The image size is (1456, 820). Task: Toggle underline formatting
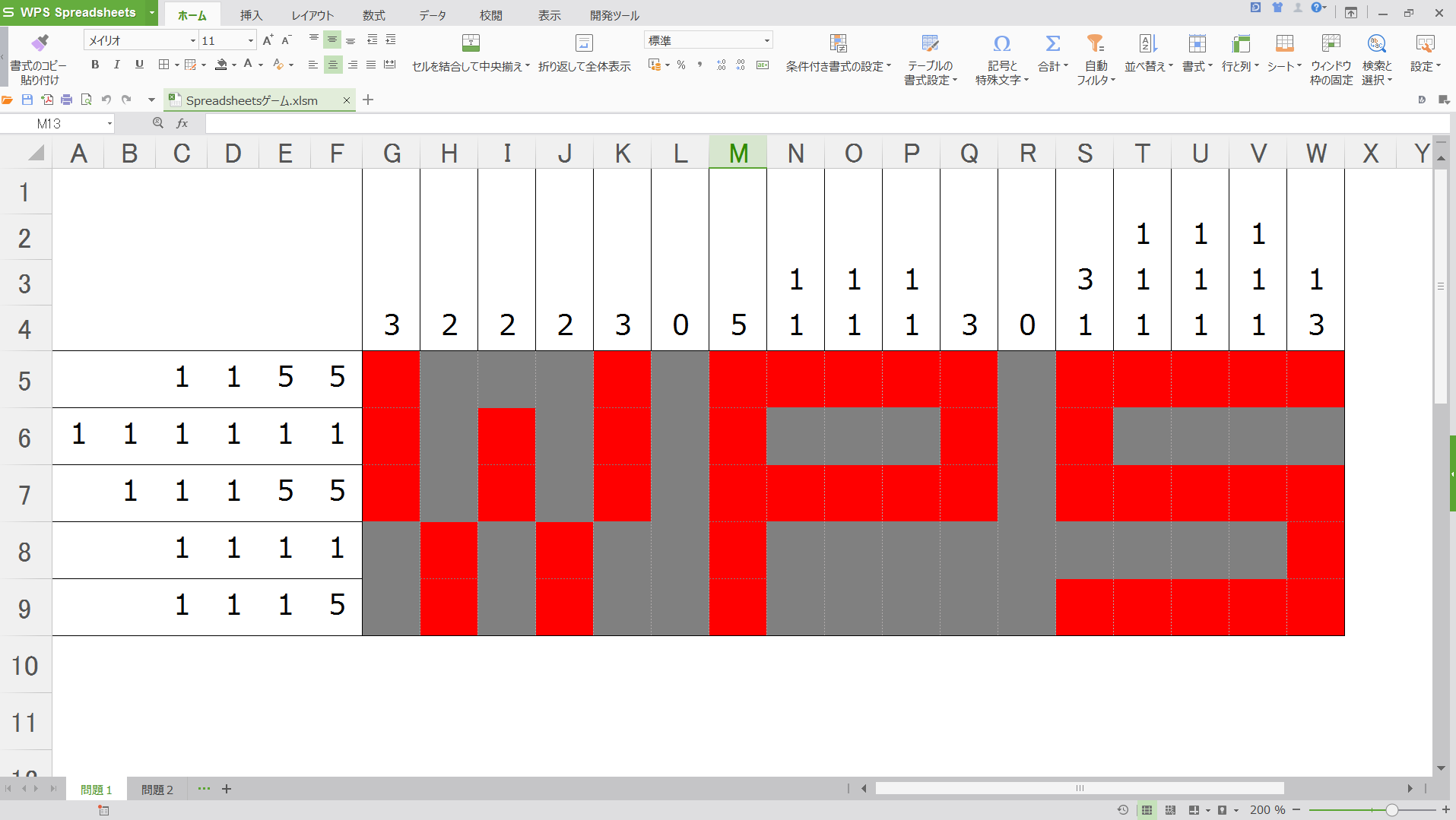139,65
